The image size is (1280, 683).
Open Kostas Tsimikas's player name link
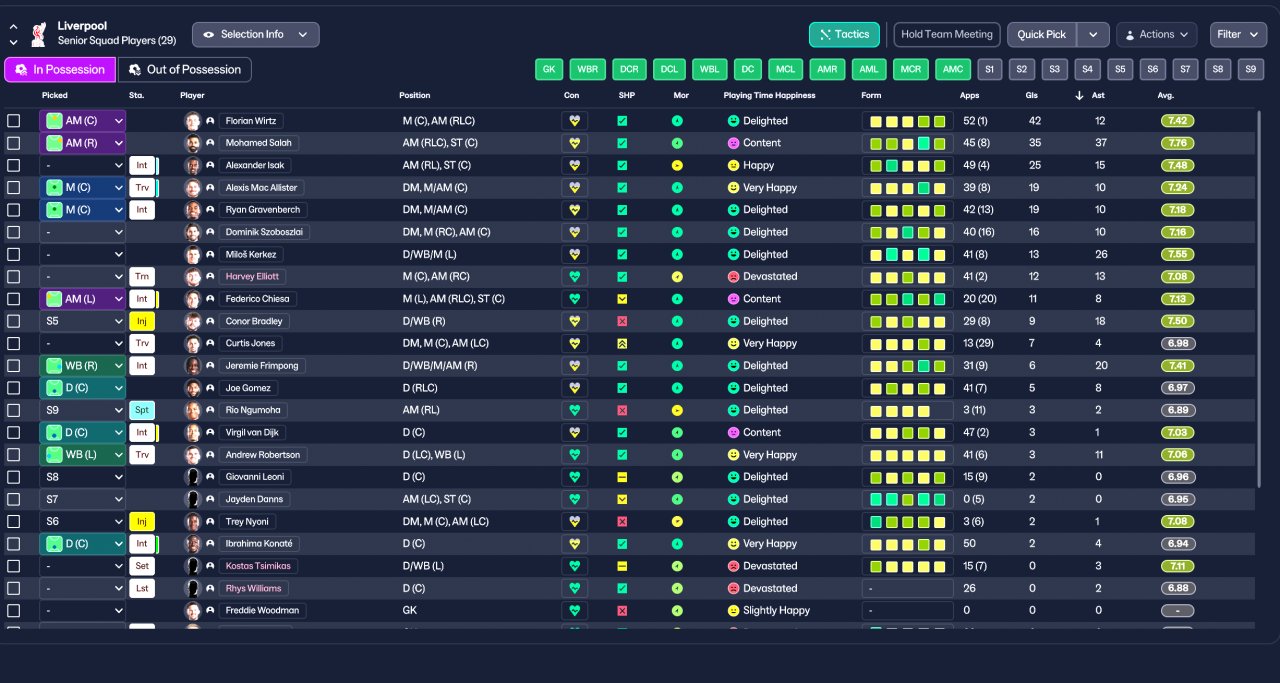click(258, 566)
